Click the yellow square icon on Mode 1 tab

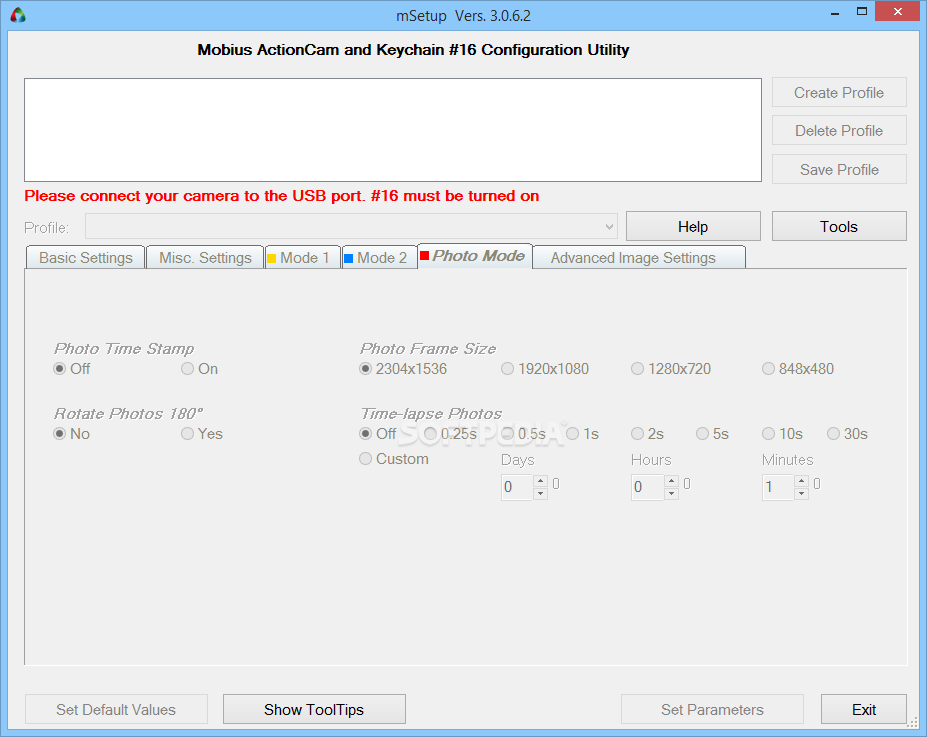point(272,258)
